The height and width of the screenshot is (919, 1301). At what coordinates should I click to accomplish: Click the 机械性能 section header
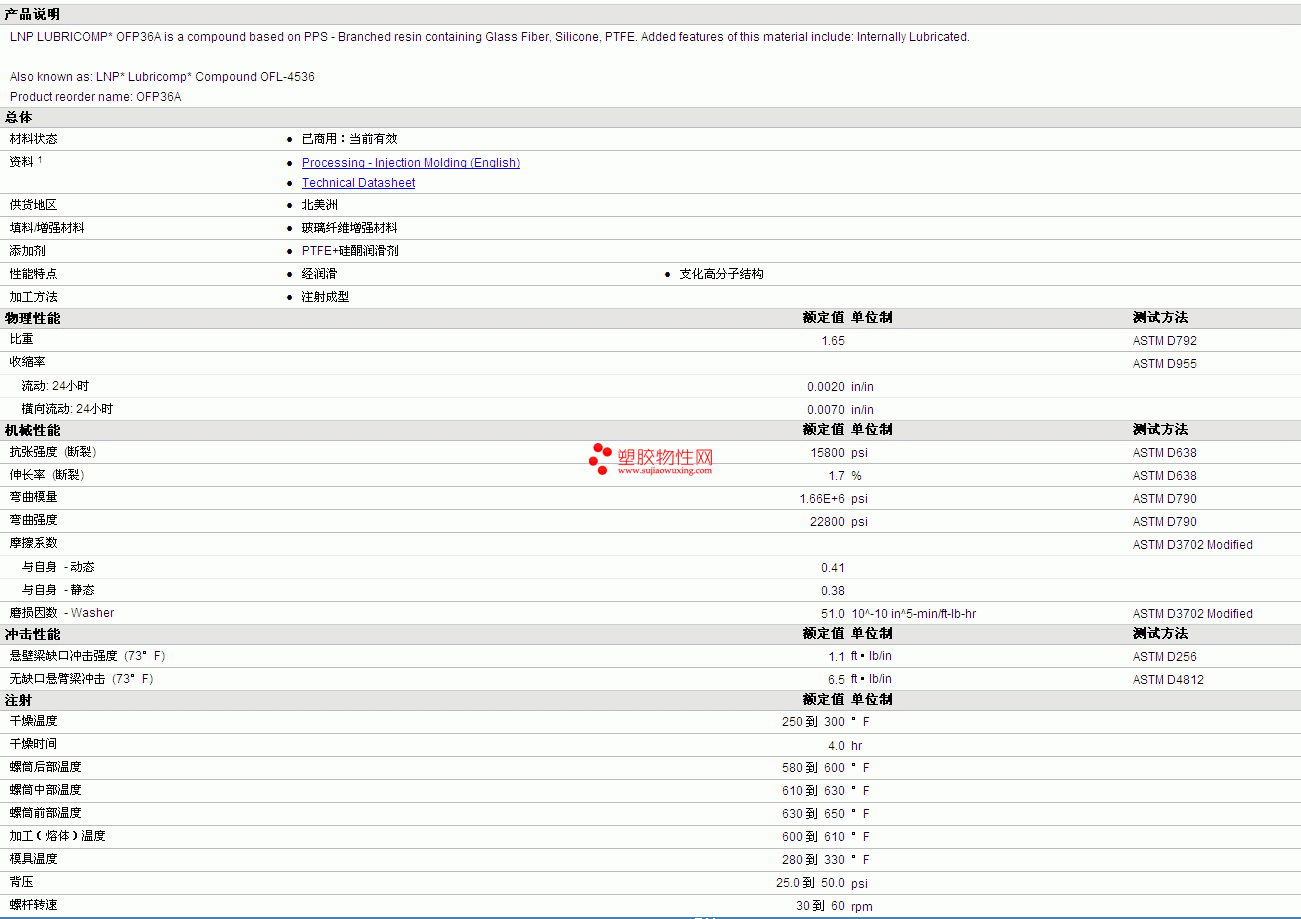(x=32, y=430)
